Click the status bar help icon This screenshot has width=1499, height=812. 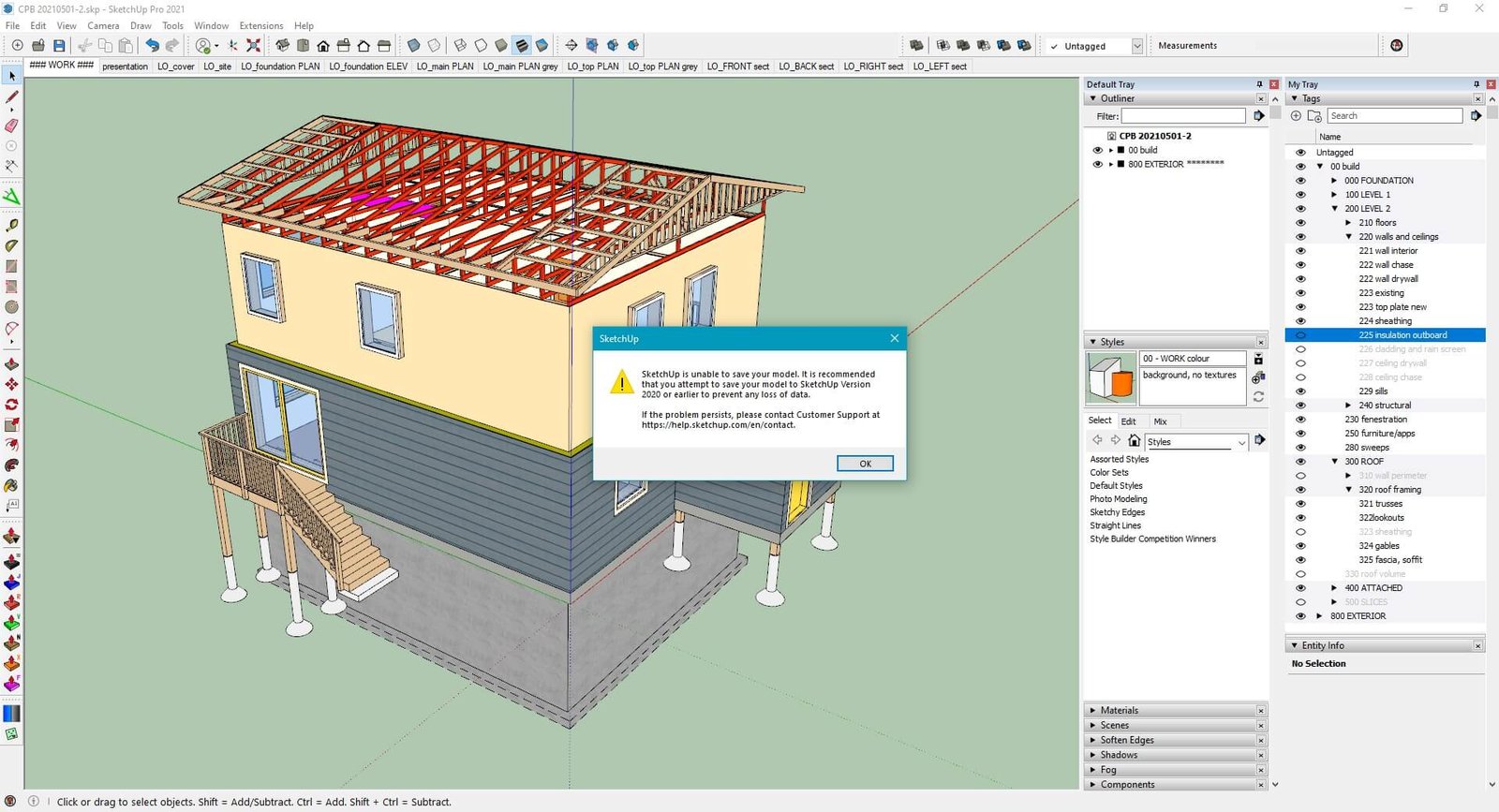[33, 801]
